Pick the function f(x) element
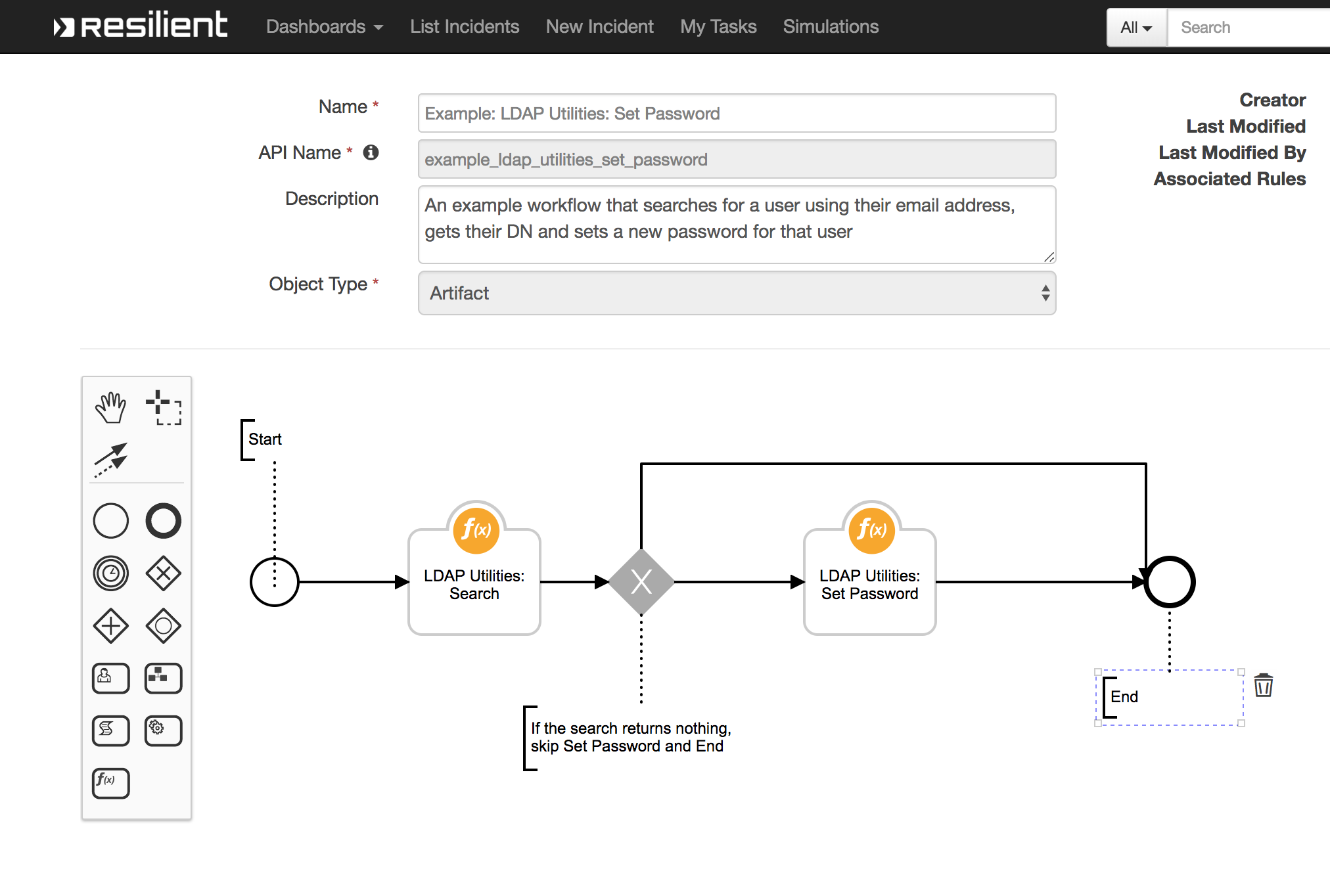1330x896 pixels. tap(110, 783)
